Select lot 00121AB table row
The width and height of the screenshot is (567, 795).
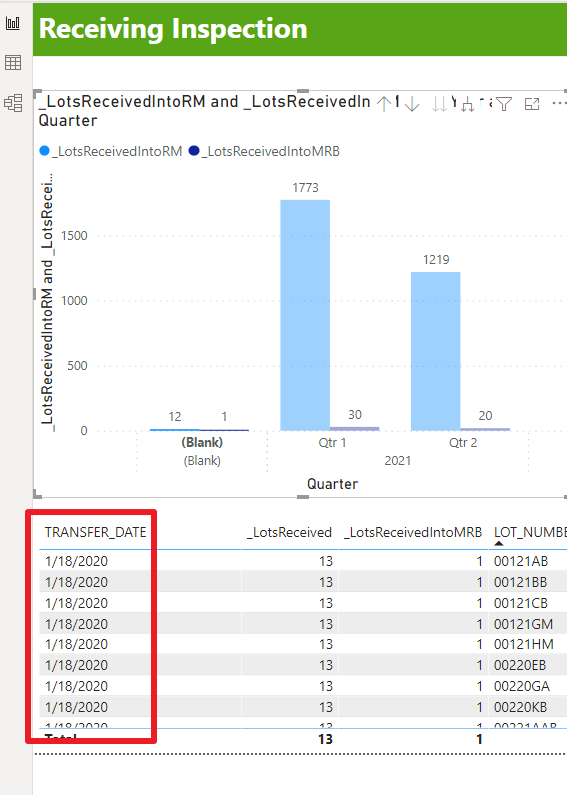pos(303,561)
